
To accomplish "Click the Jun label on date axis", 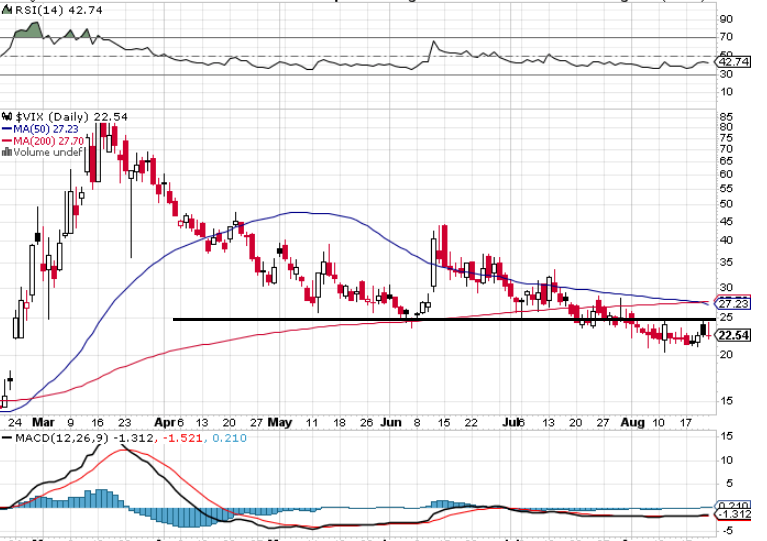I will (x=392, y=423).
